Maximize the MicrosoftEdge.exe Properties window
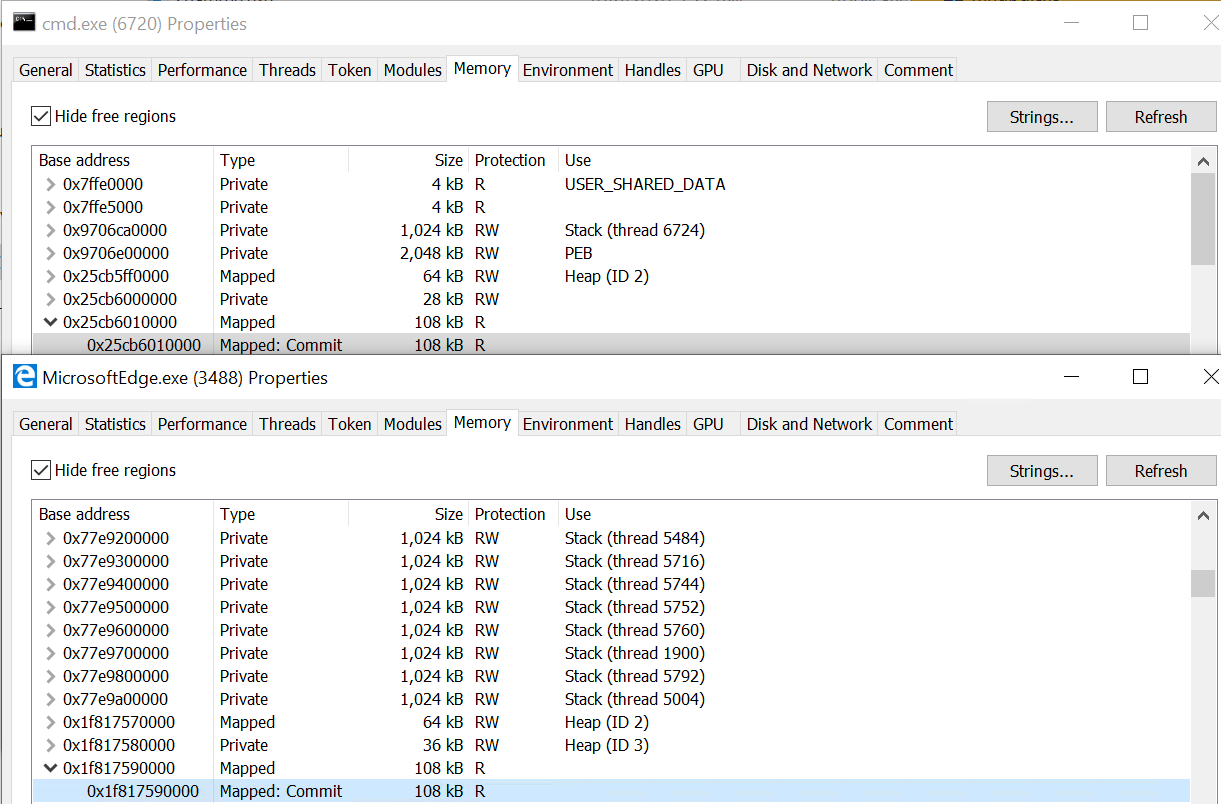The height and width of the screenshot is (804, 1221). point(1140,377)
